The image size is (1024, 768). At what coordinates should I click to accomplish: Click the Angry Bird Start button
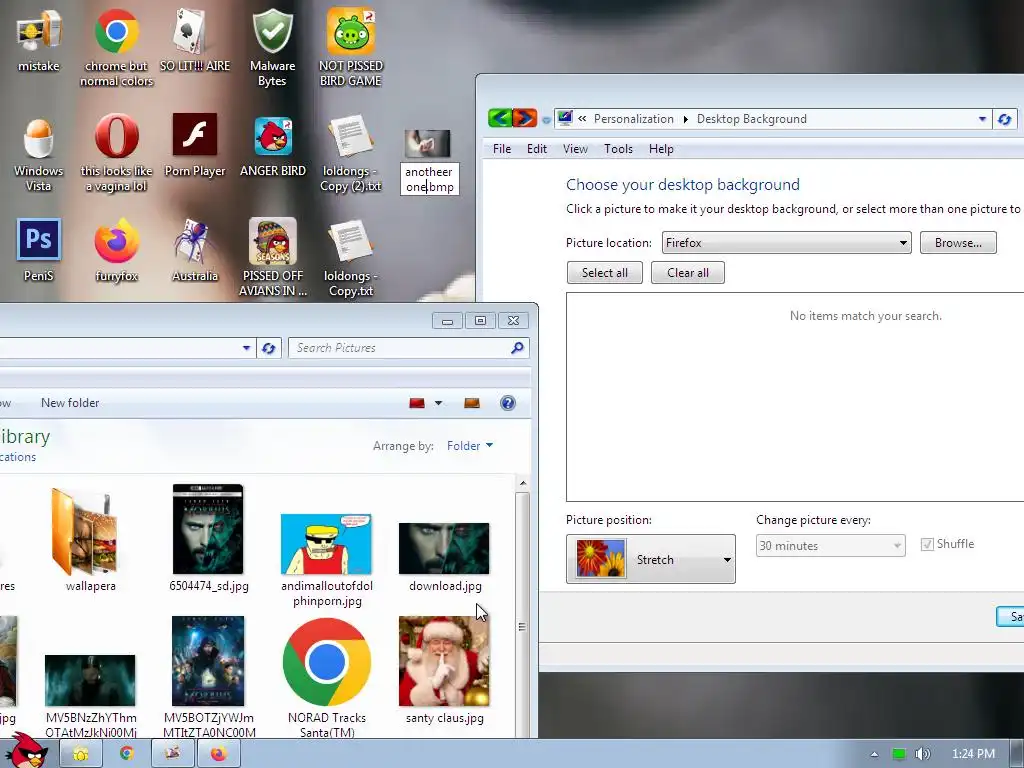coord(27,750)
